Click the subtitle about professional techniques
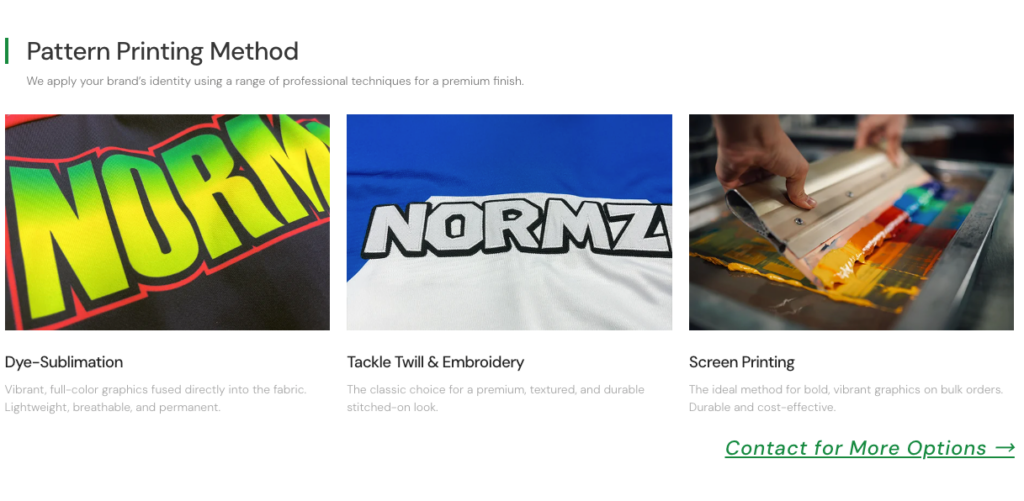Screen dimensions: 1024x501 (275, 82)
